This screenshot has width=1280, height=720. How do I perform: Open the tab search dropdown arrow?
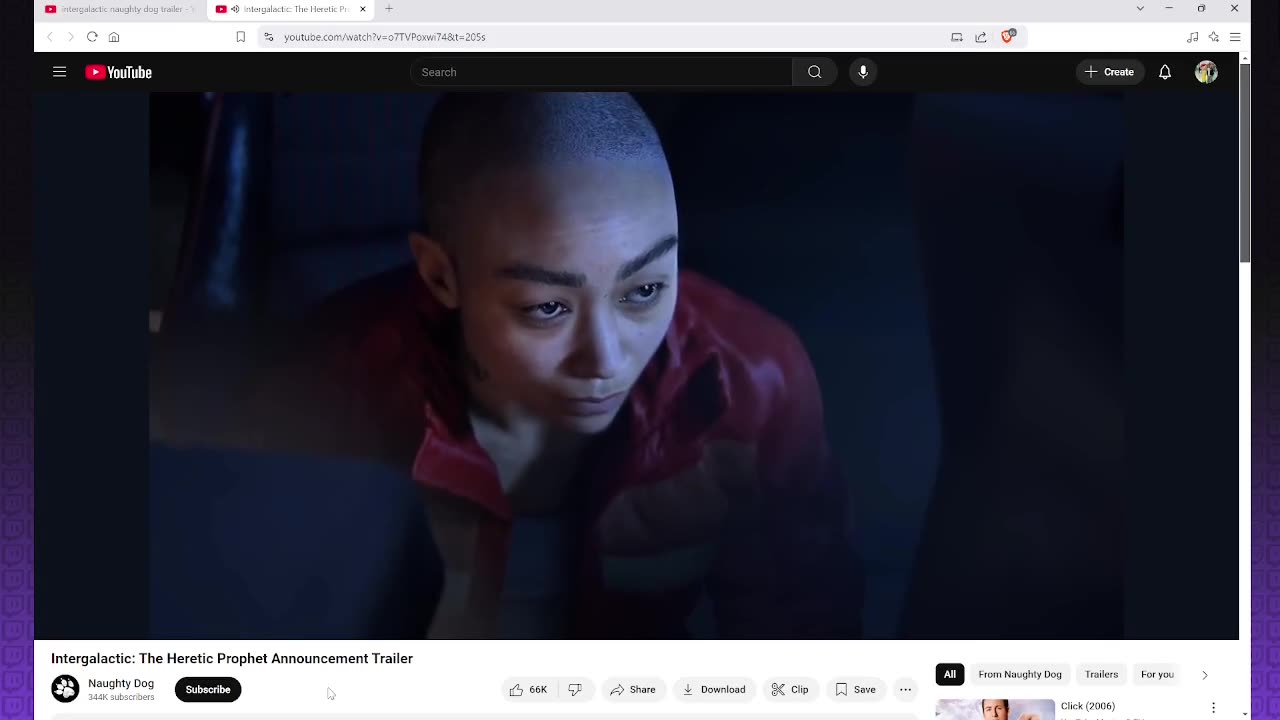pos(1140,9)
